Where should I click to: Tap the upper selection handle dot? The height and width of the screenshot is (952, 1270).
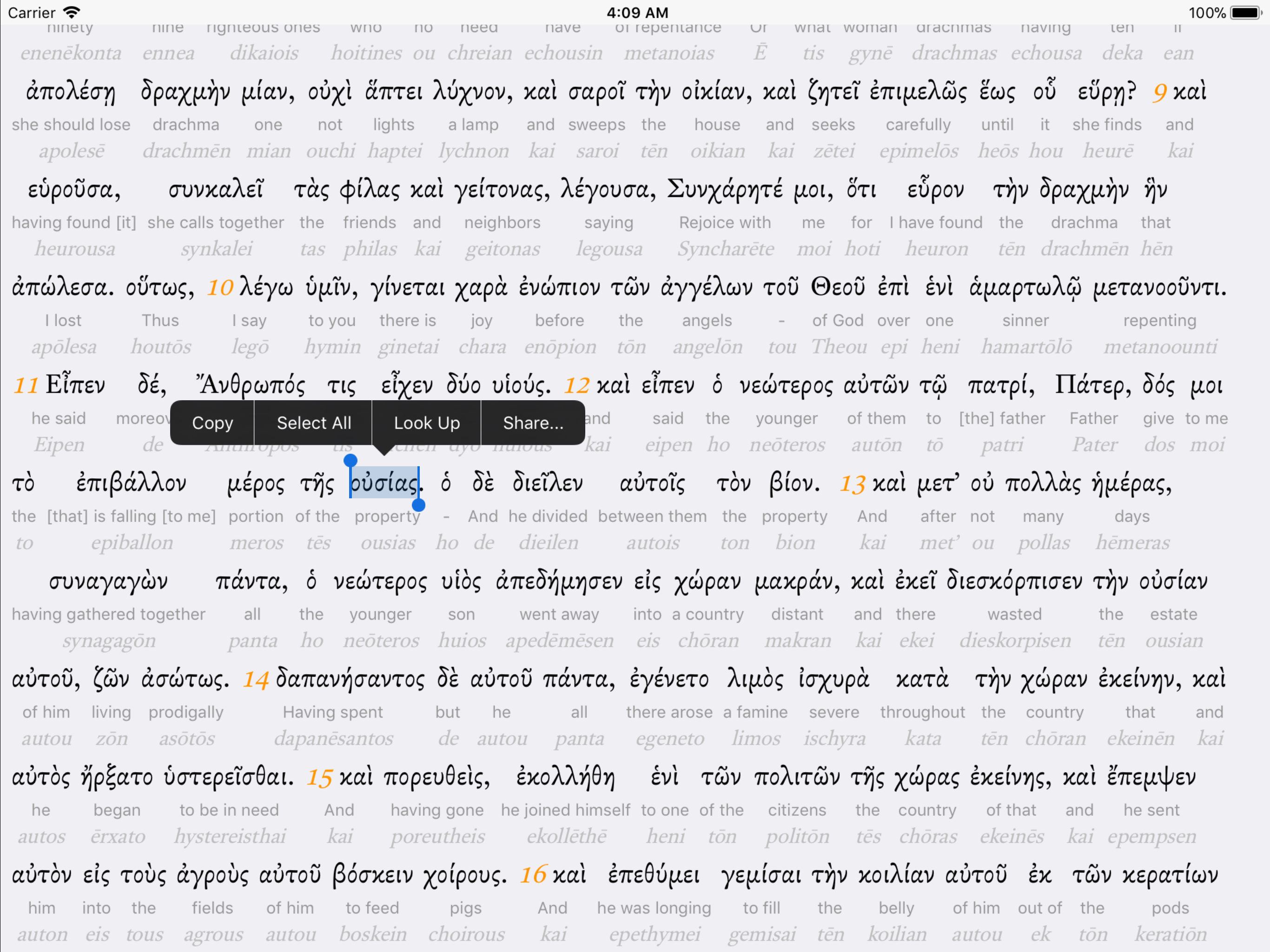350,460
